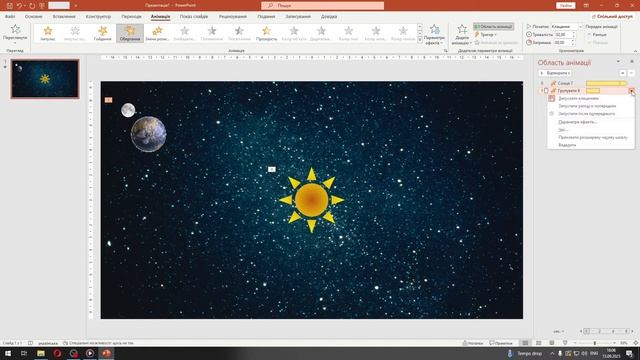Open Windows notification center
The height and width of the screenshot is (360, 640).
pyautogui.click(x=629, y=353)
